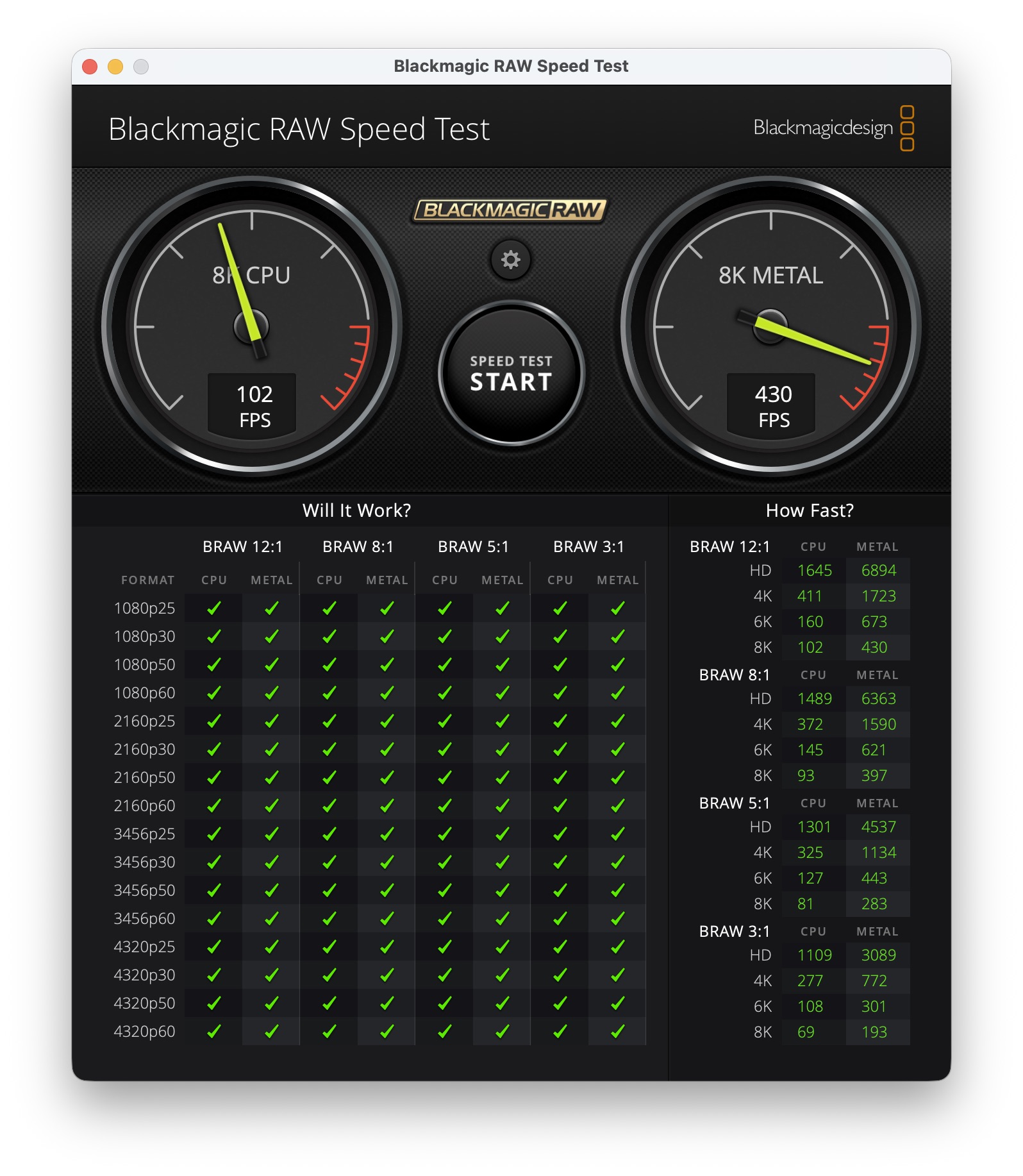This screenshot has height=1176, width=1023.
Task: Click the "Will It Work?" heading
Action: (x=356, y=510)
